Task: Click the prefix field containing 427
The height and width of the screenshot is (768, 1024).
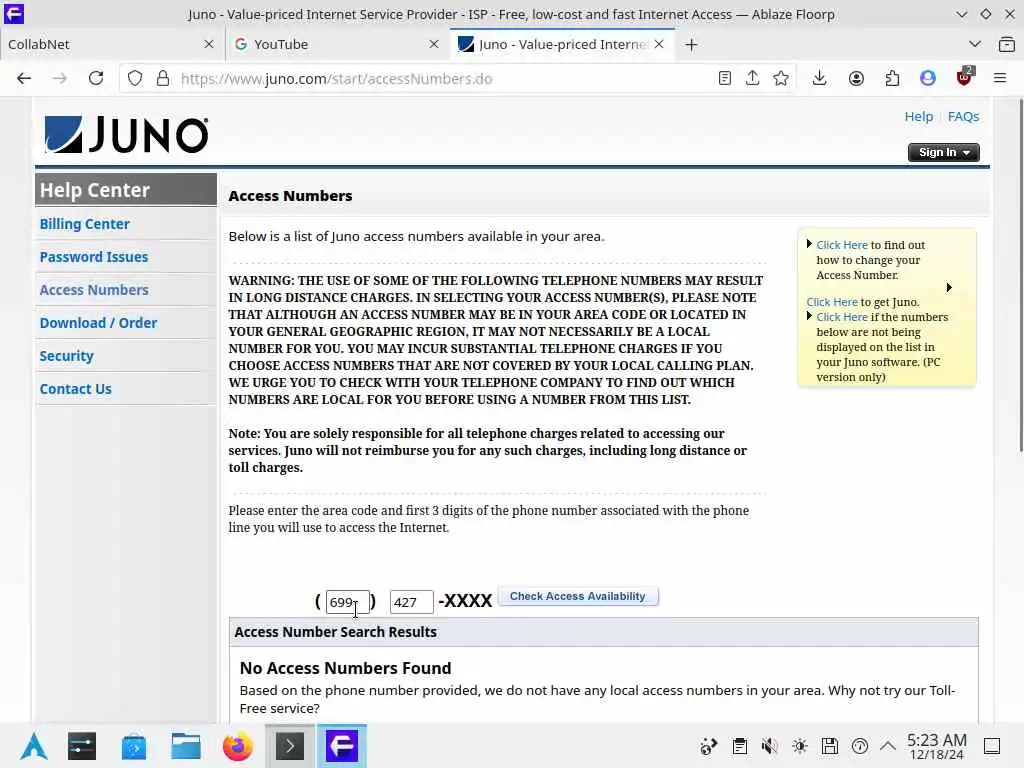Action: [411, 602]
